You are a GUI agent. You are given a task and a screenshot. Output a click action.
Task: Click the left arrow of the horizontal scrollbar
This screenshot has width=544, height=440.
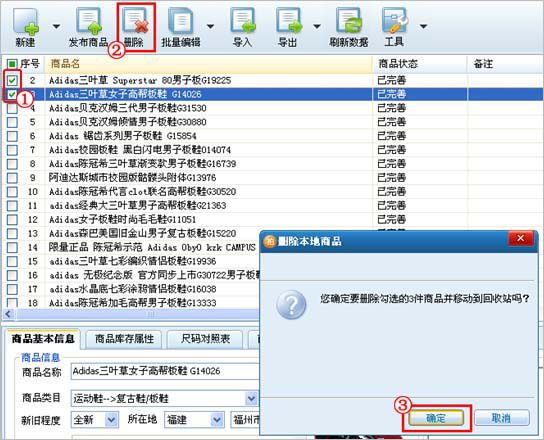pyautogui.click(x=8, y=314)
